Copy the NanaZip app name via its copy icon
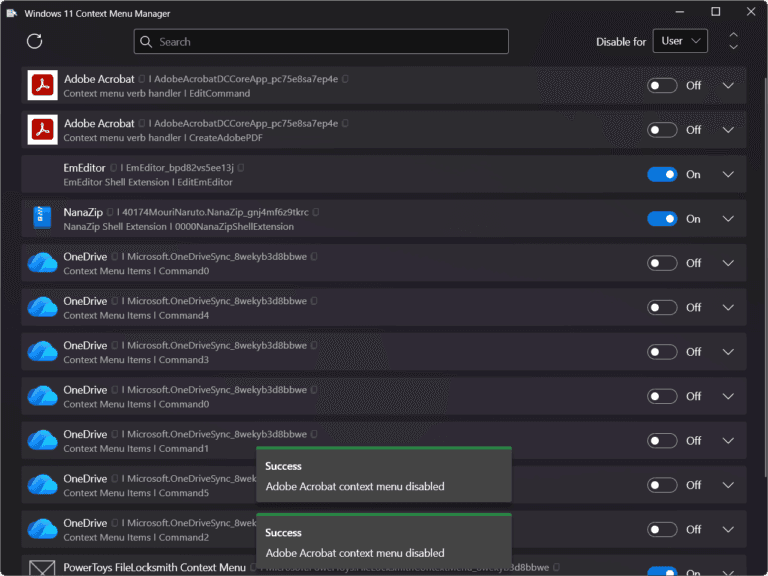768x576 pixels. point(110,212)
